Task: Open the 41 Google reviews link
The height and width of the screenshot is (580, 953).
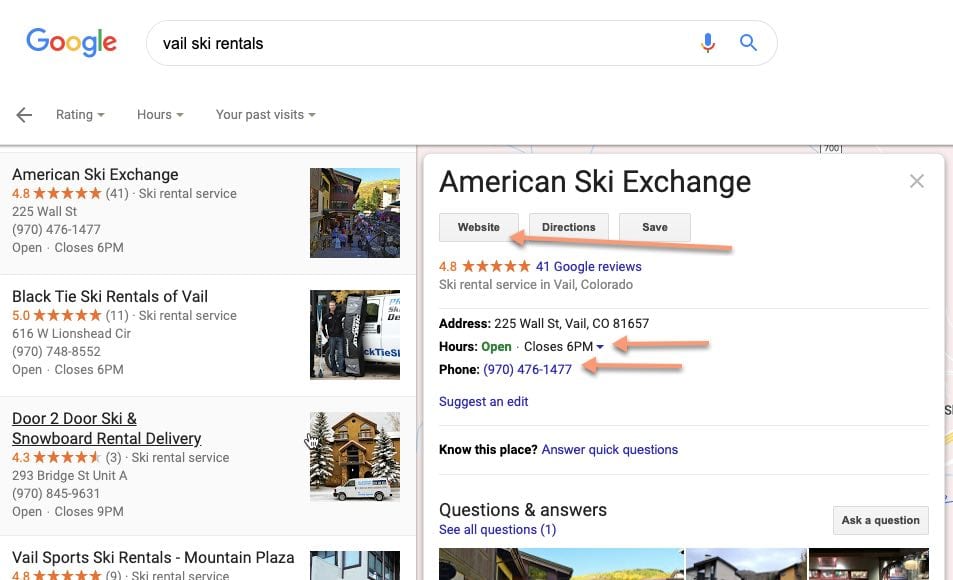Action: (588, 266)
